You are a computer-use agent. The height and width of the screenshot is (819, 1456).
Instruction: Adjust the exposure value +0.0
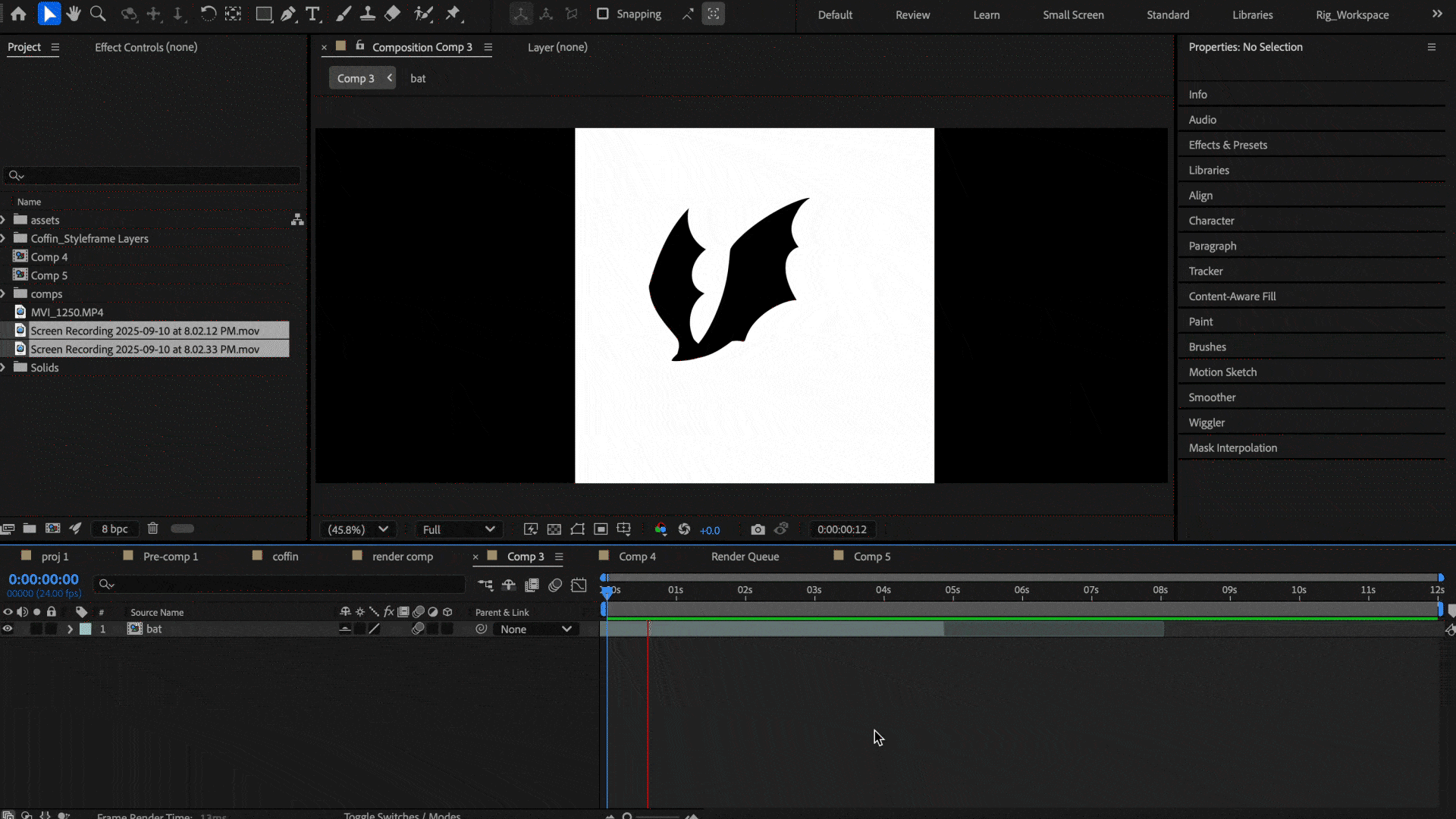(710, 530)
